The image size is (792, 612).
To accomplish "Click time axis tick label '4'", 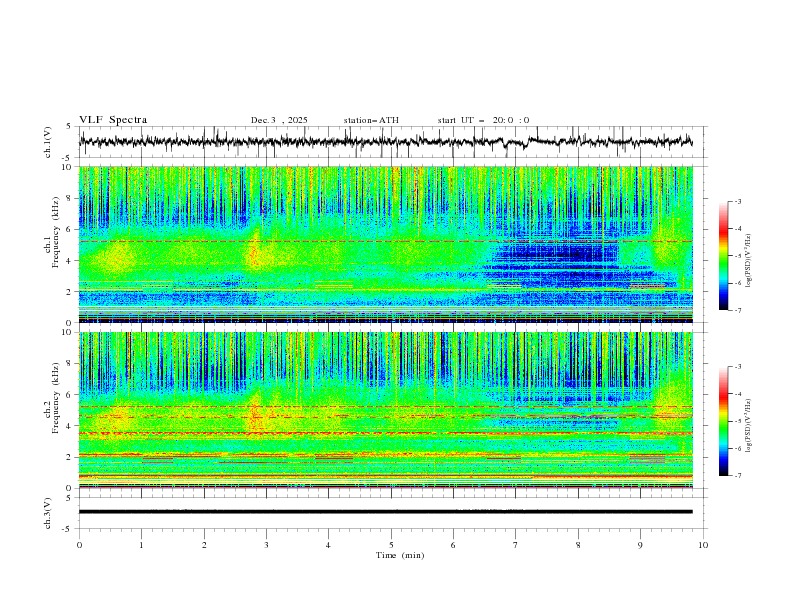I will 328,545.
